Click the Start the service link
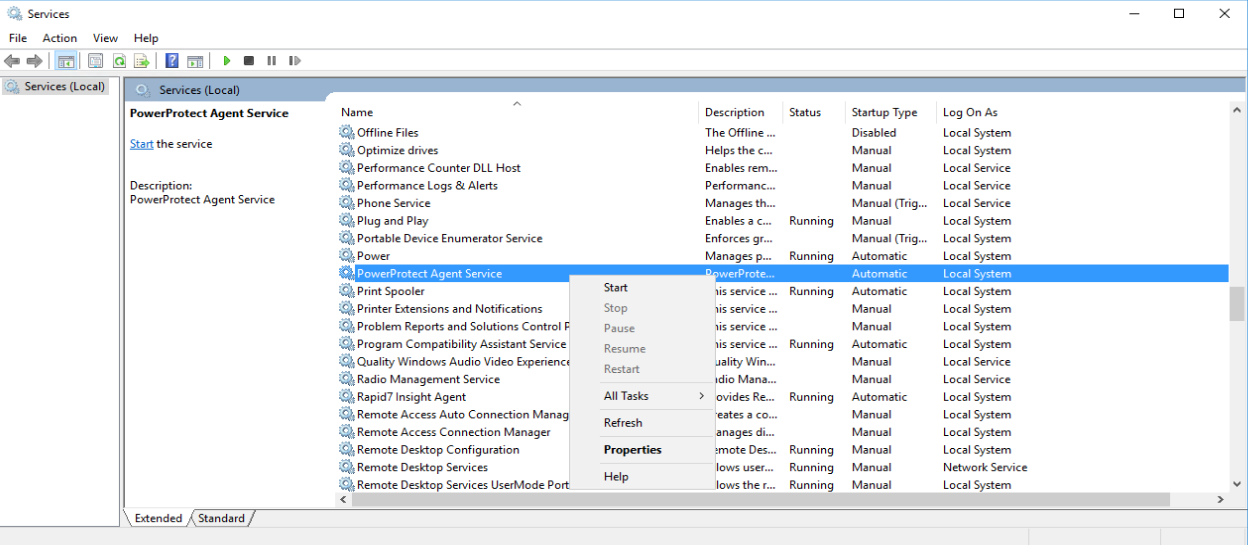The image size is (1248, 545). (x=141, y=144)
